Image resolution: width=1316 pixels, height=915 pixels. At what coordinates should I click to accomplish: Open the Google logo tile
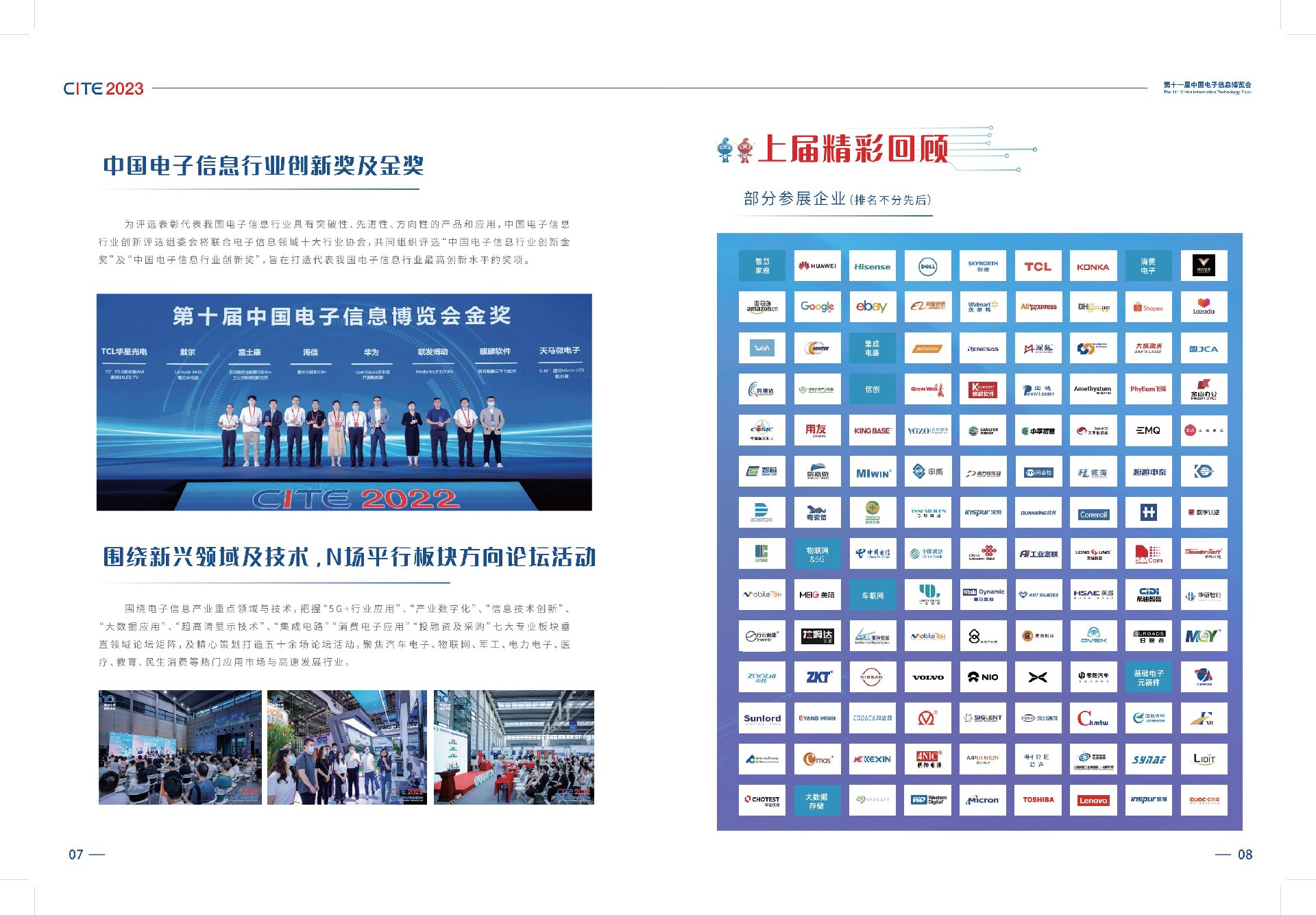coord(817,307)
